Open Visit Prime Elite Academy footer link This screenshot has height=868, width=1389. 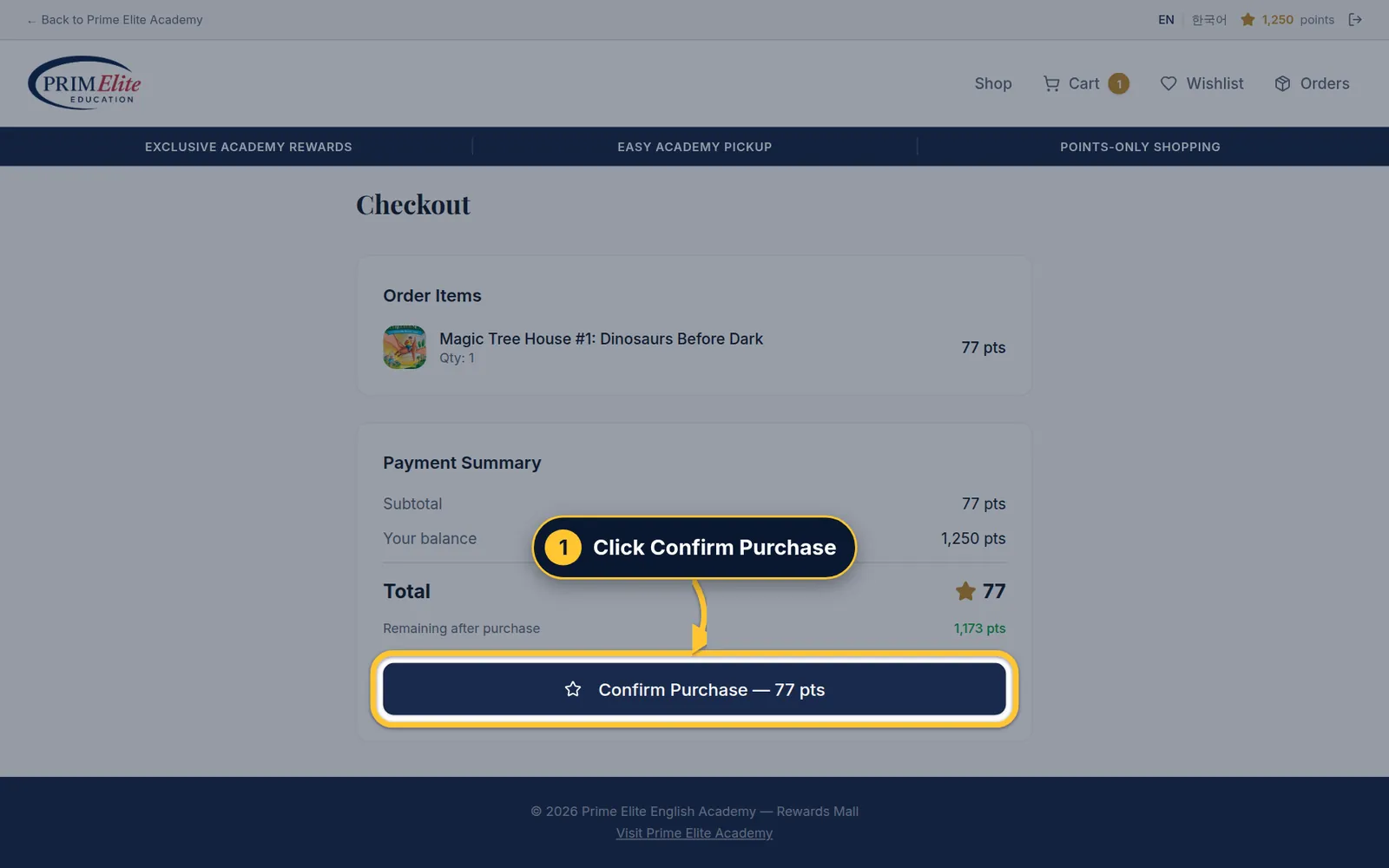point(694,833)
